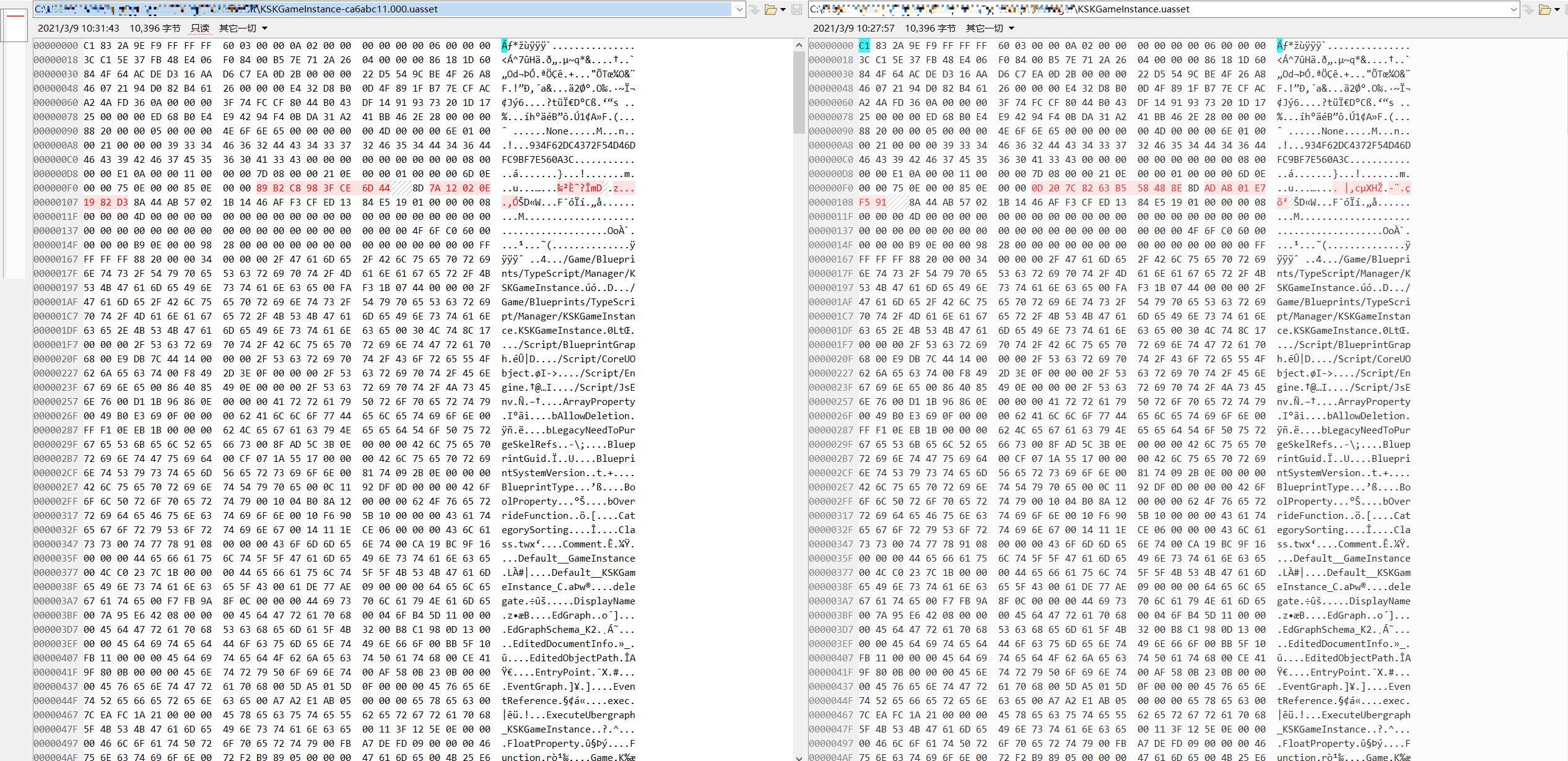
Task: Toggle 只读 read-only mode for the left file
Action: click(201, 28)
